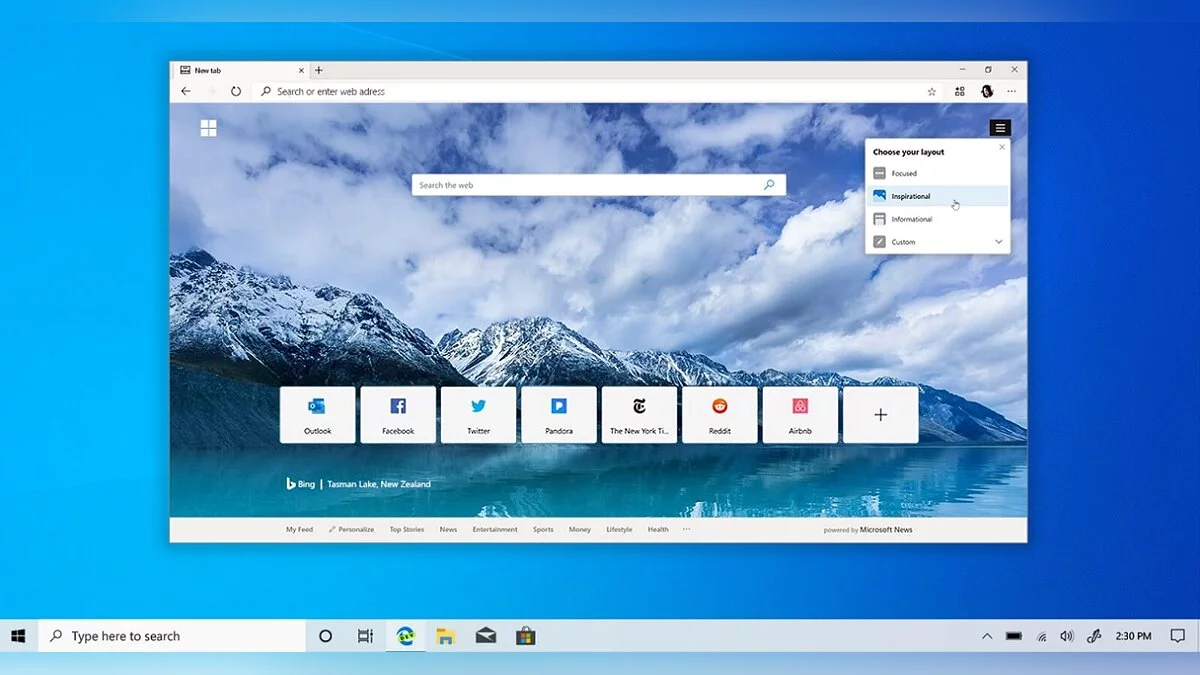Select the Top Stories feed tab
Image resolution: width=1200 pixels, height=675 pixels.
coord(407,530)
